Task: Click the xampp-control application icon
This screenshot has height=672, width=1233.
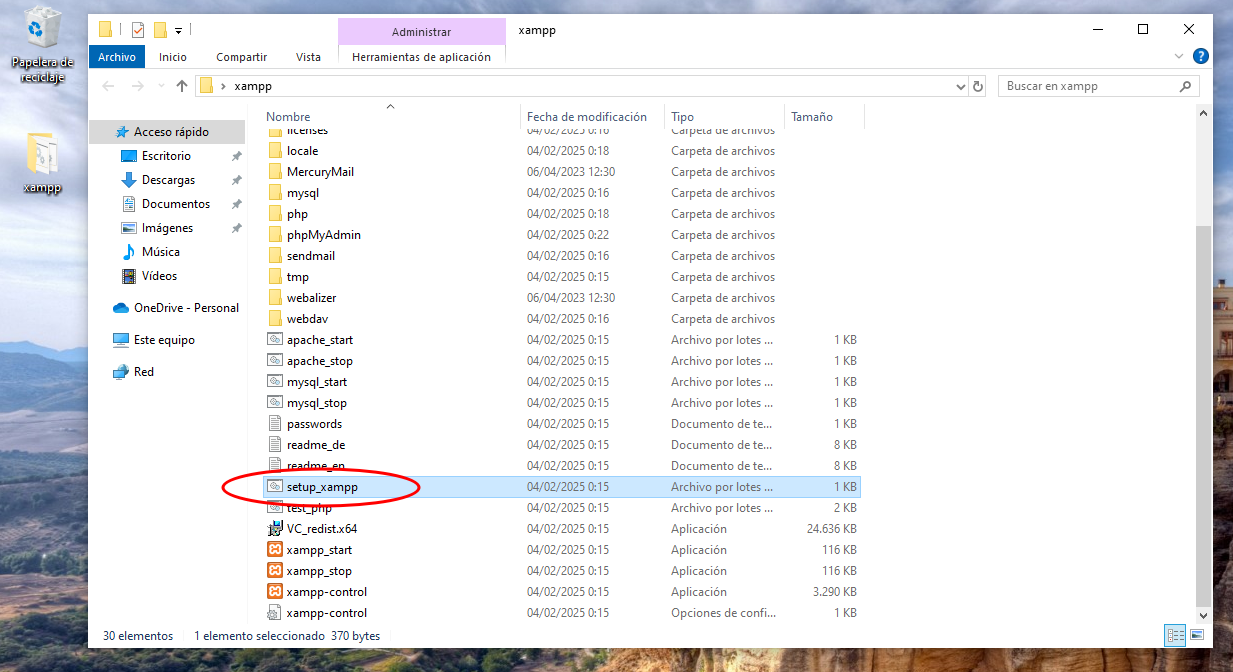Action: [275, 592]
